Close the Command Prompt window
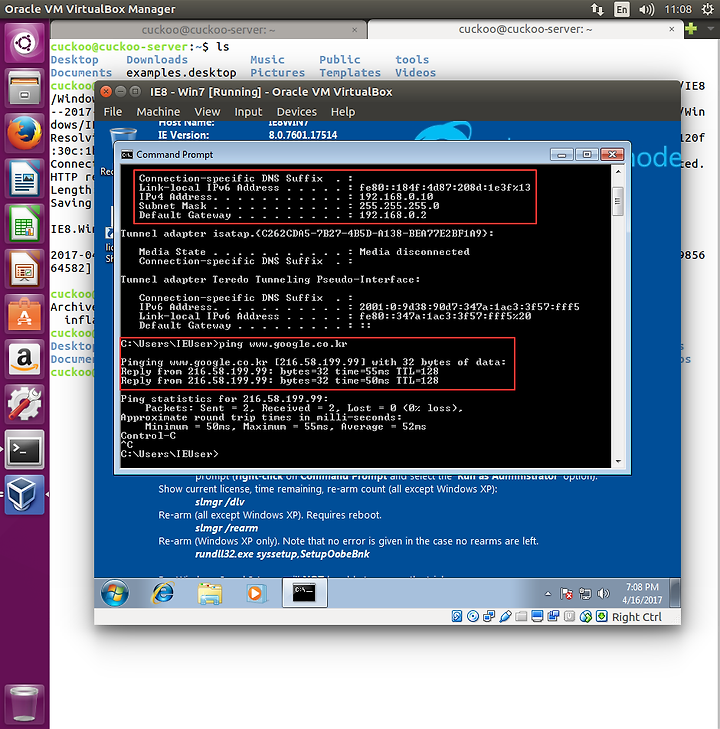The height and width of the screenshot is (729, 720). click(x=612, y=154)
